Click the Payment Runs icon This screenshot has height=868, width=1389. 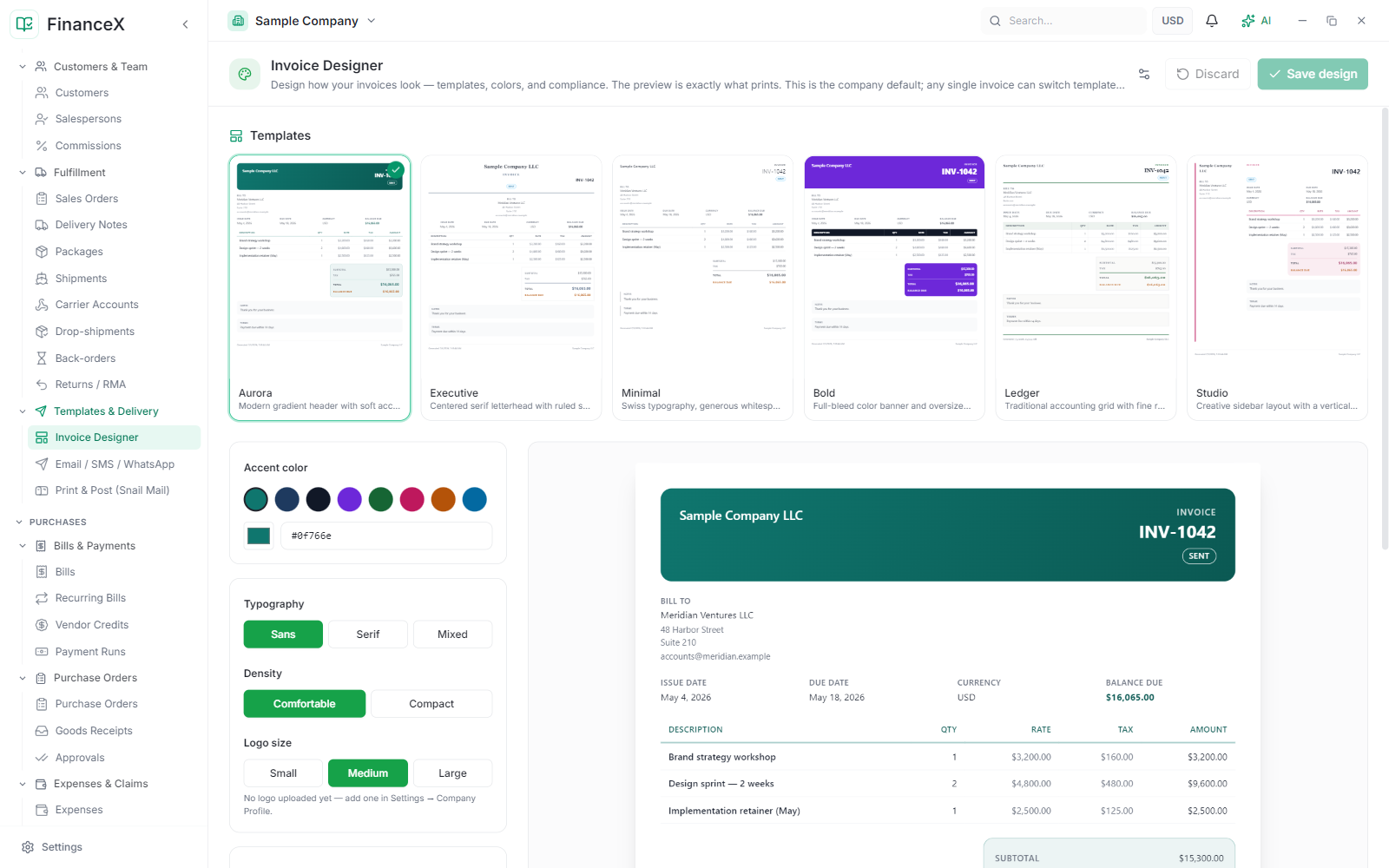point(42,652)
